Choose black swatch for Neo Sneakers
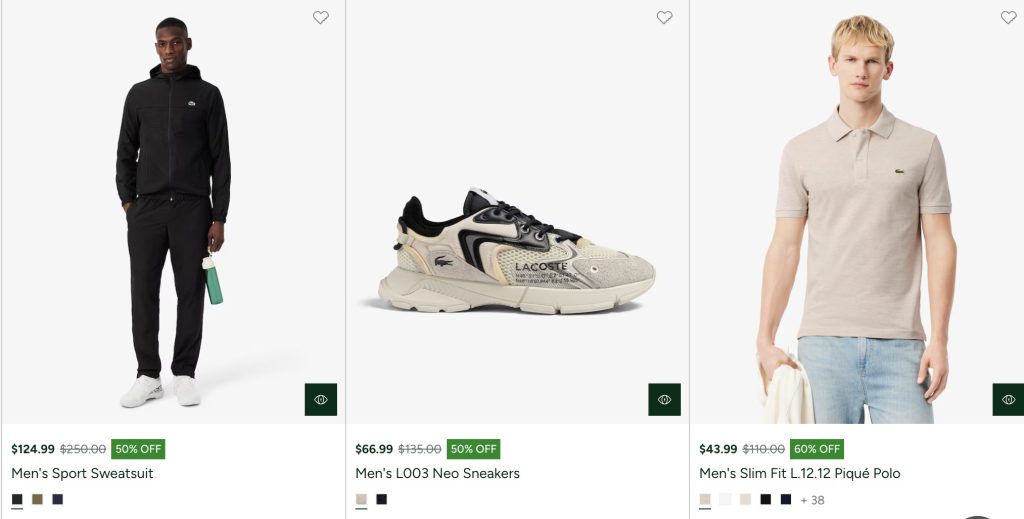1024x519 pixels. coord(381,499)
